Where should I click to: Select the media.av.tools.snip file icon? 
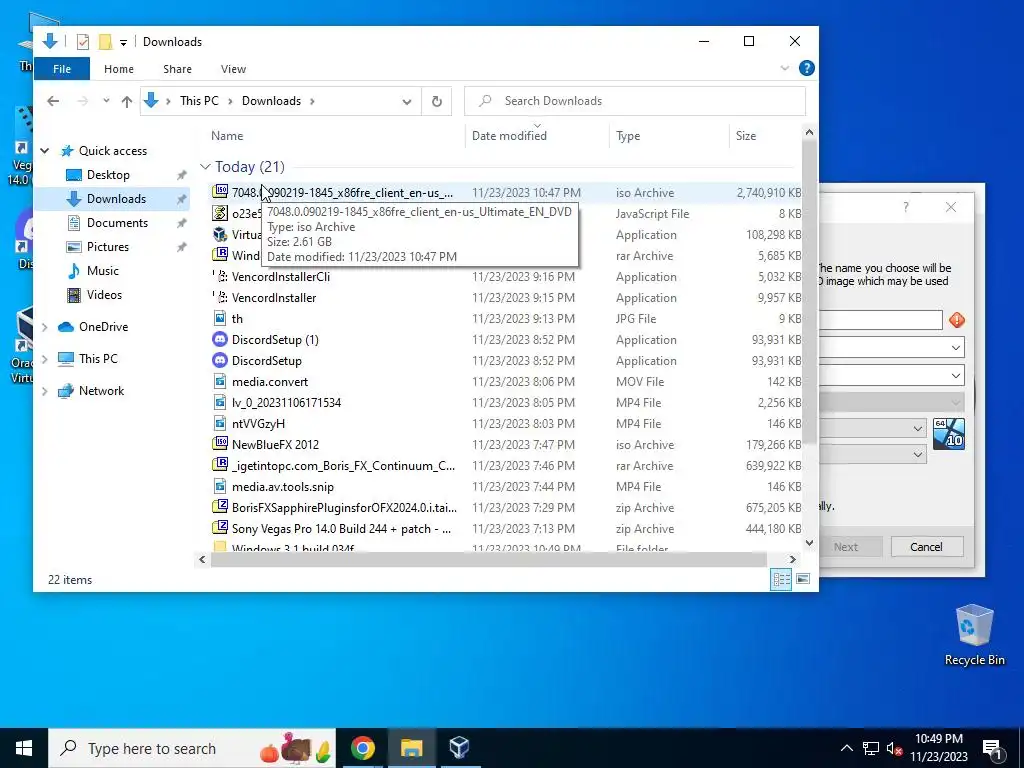click(x=220, y=487)
